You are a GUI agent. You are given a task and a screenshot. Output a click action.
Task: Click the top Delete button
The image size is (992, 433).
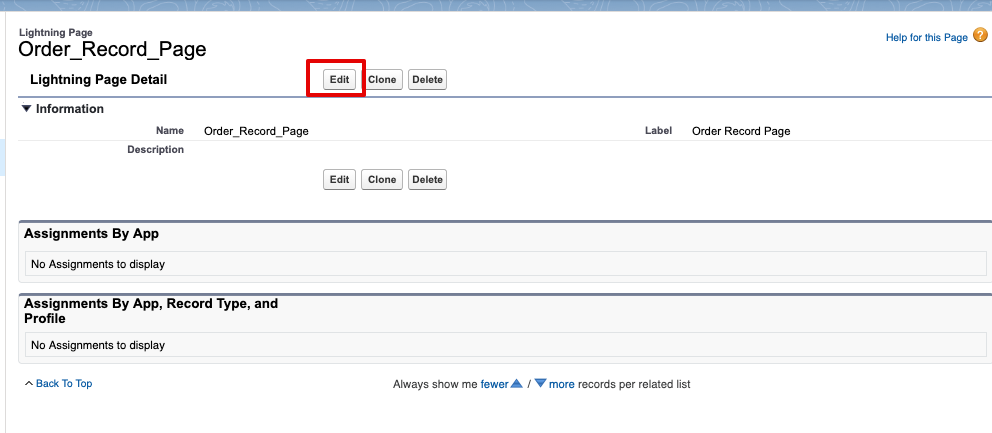pyautogui.click(x=427, y=80)
